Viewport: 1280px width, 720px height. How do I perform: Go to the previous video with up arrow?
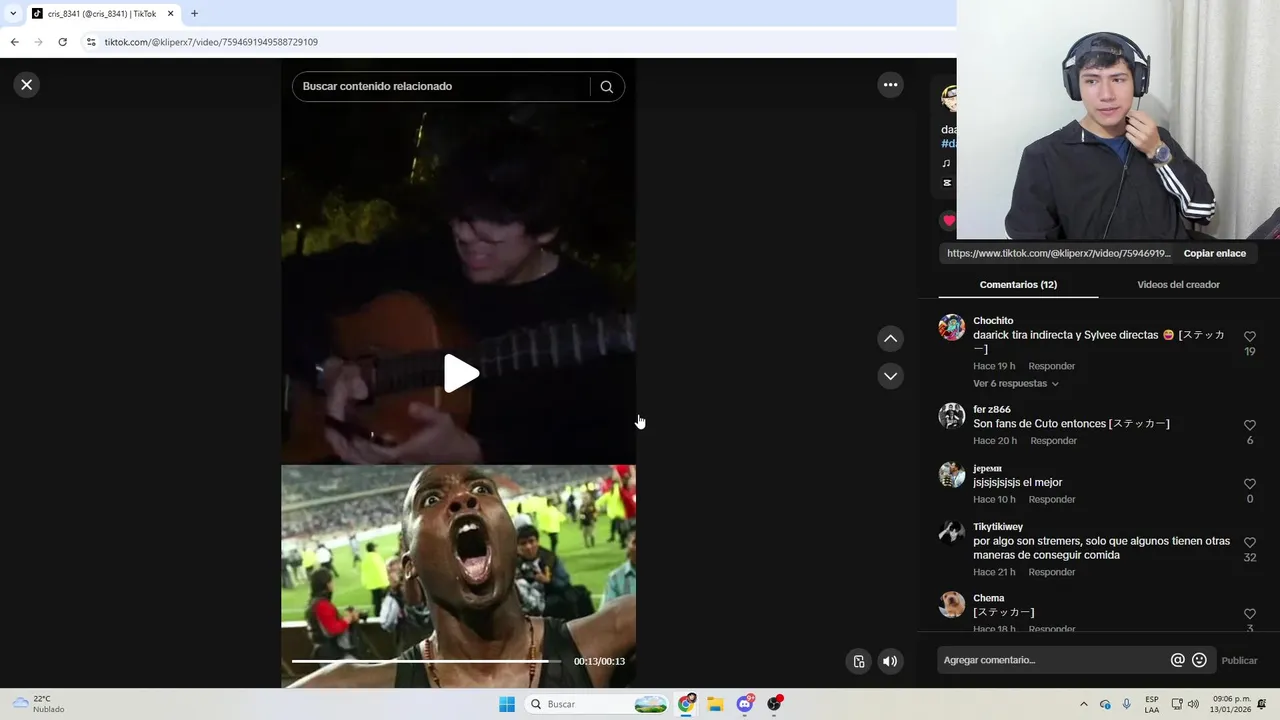[x=890, y=339]
